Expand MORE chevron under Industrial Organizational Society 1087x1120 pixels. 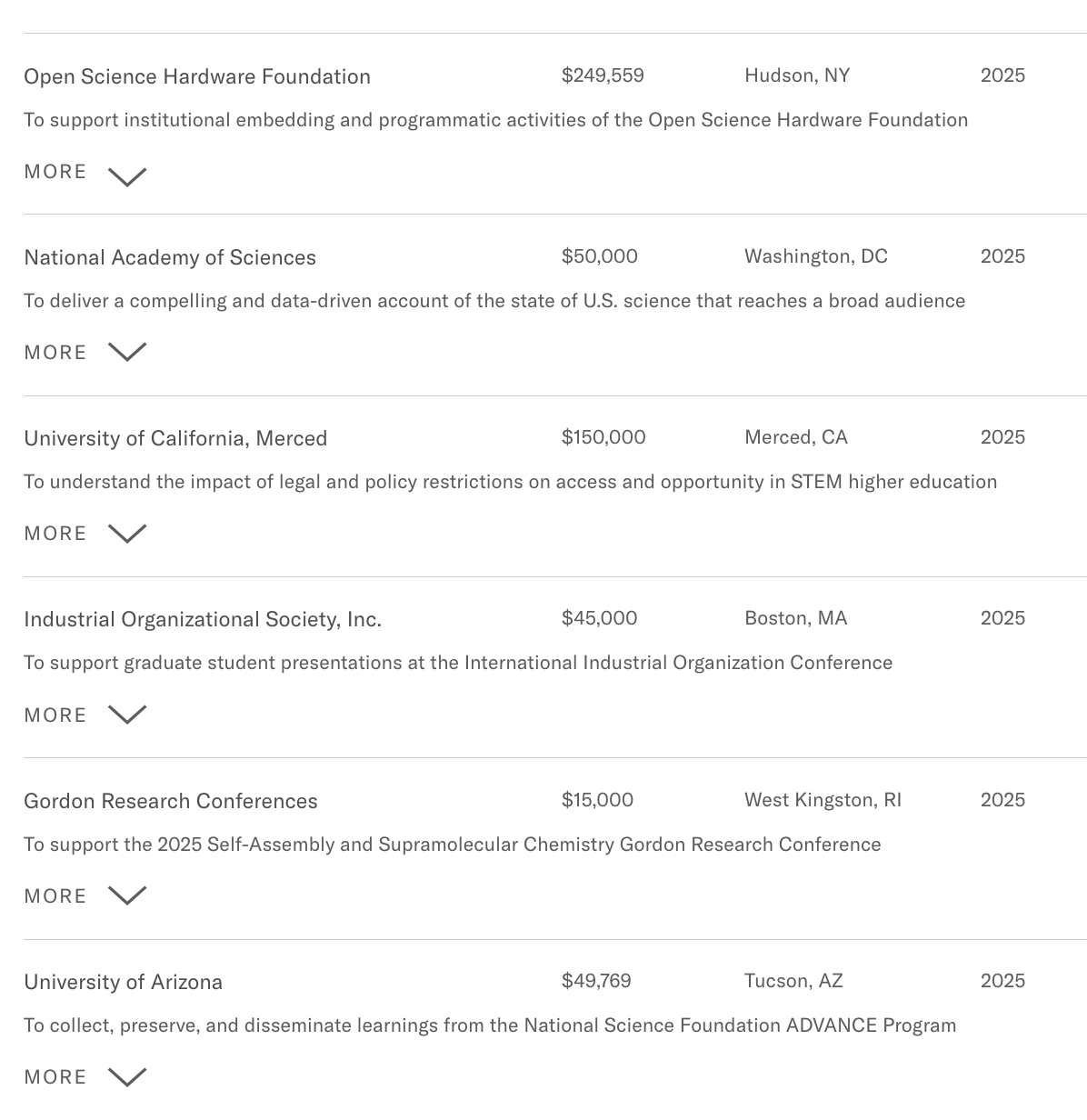click(x=127, y=715)
